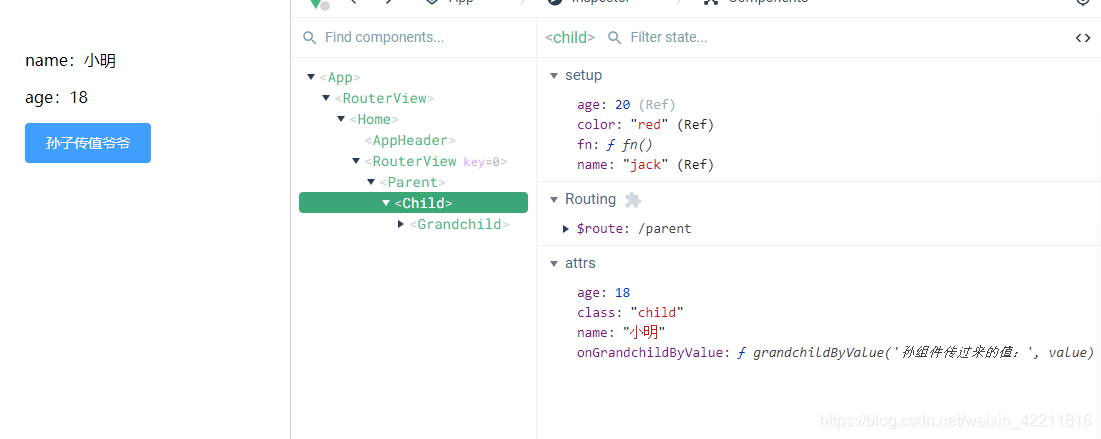Viewport: 1101px width, 439px height.
Task: Click the <child> component name in inspector header
Action: coord(570,38)
